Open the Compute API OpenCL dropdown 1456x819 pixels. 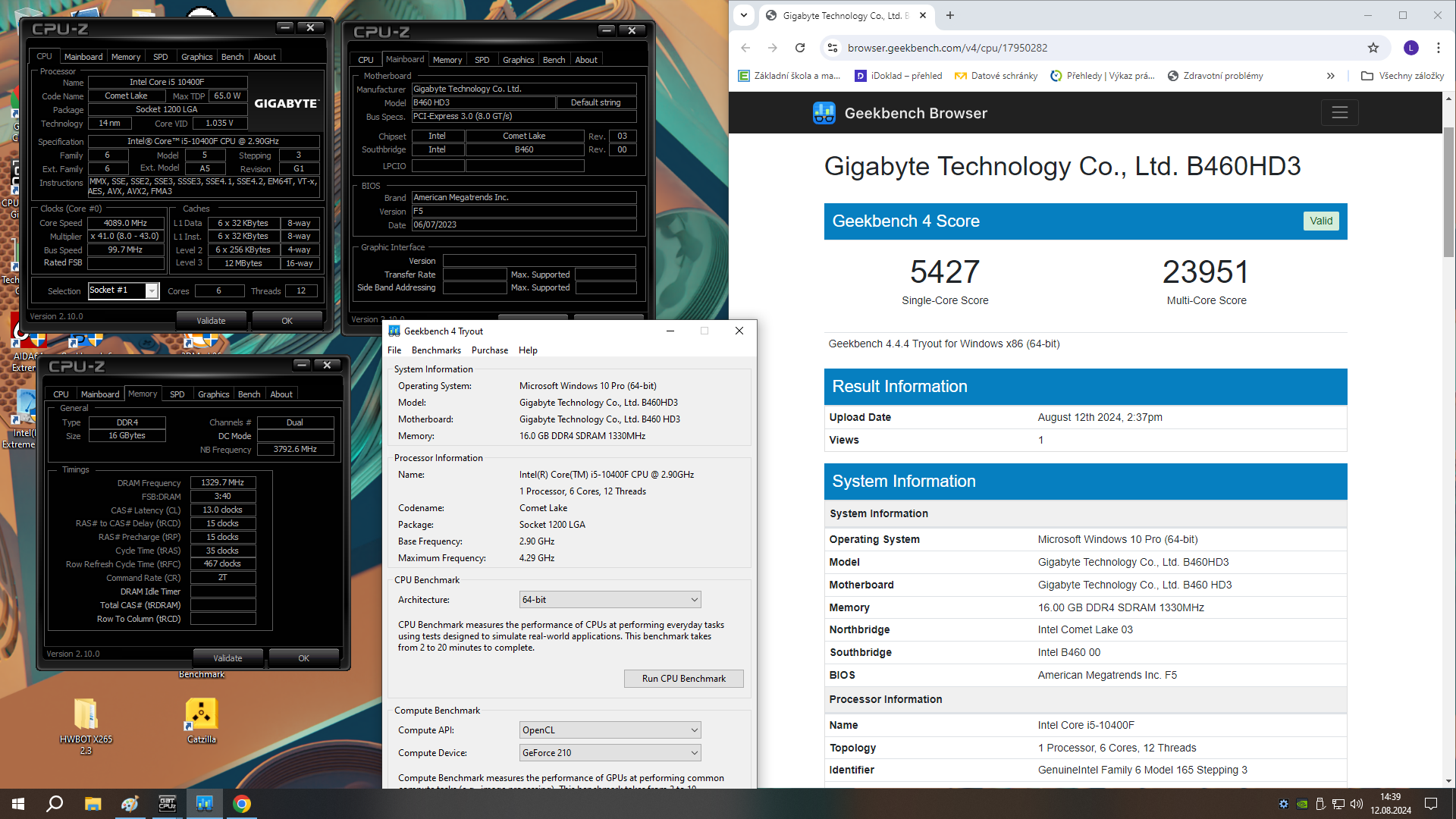[x=610, y=730]
